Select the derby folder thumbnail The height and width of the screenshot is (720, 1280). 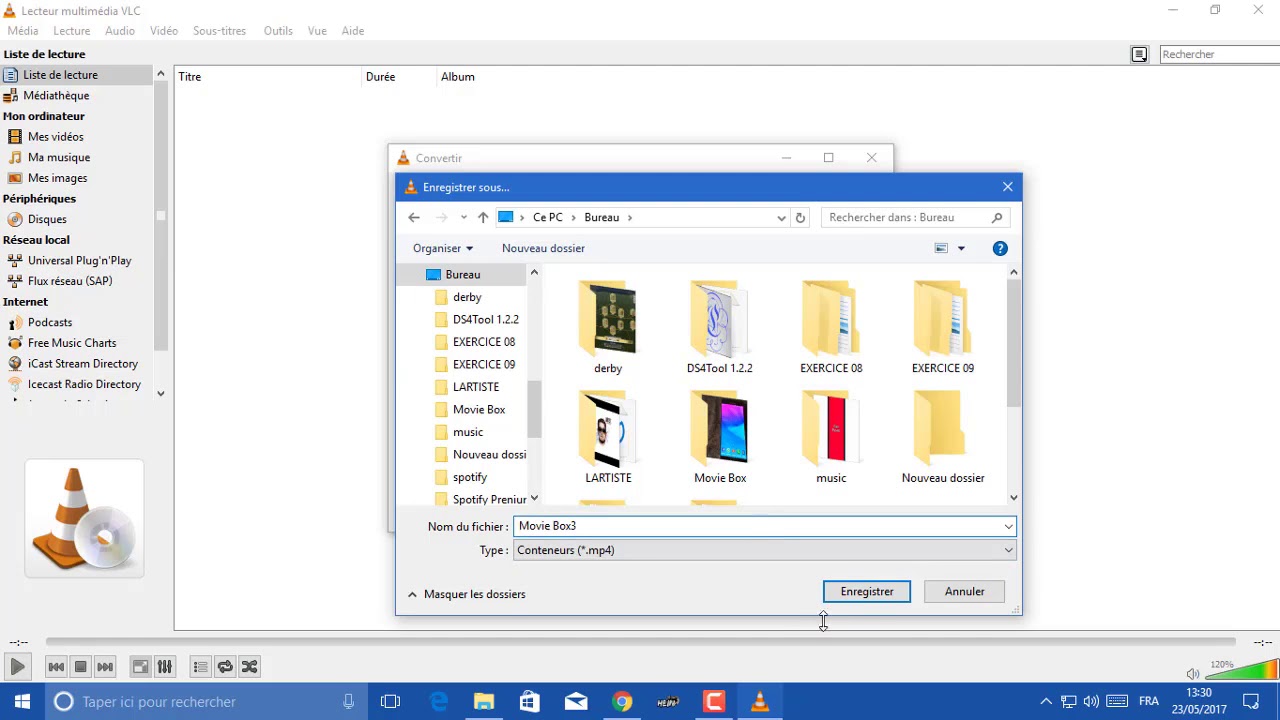coord(608,329)
